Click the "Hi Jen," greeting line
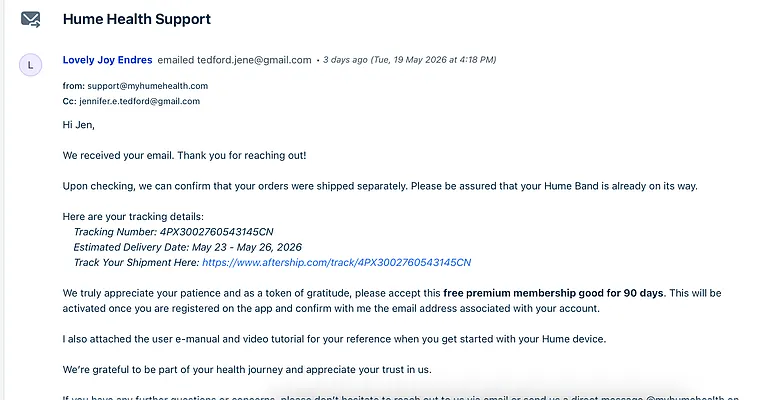This screenshot has height=400, width=774. tap(78, 125)
